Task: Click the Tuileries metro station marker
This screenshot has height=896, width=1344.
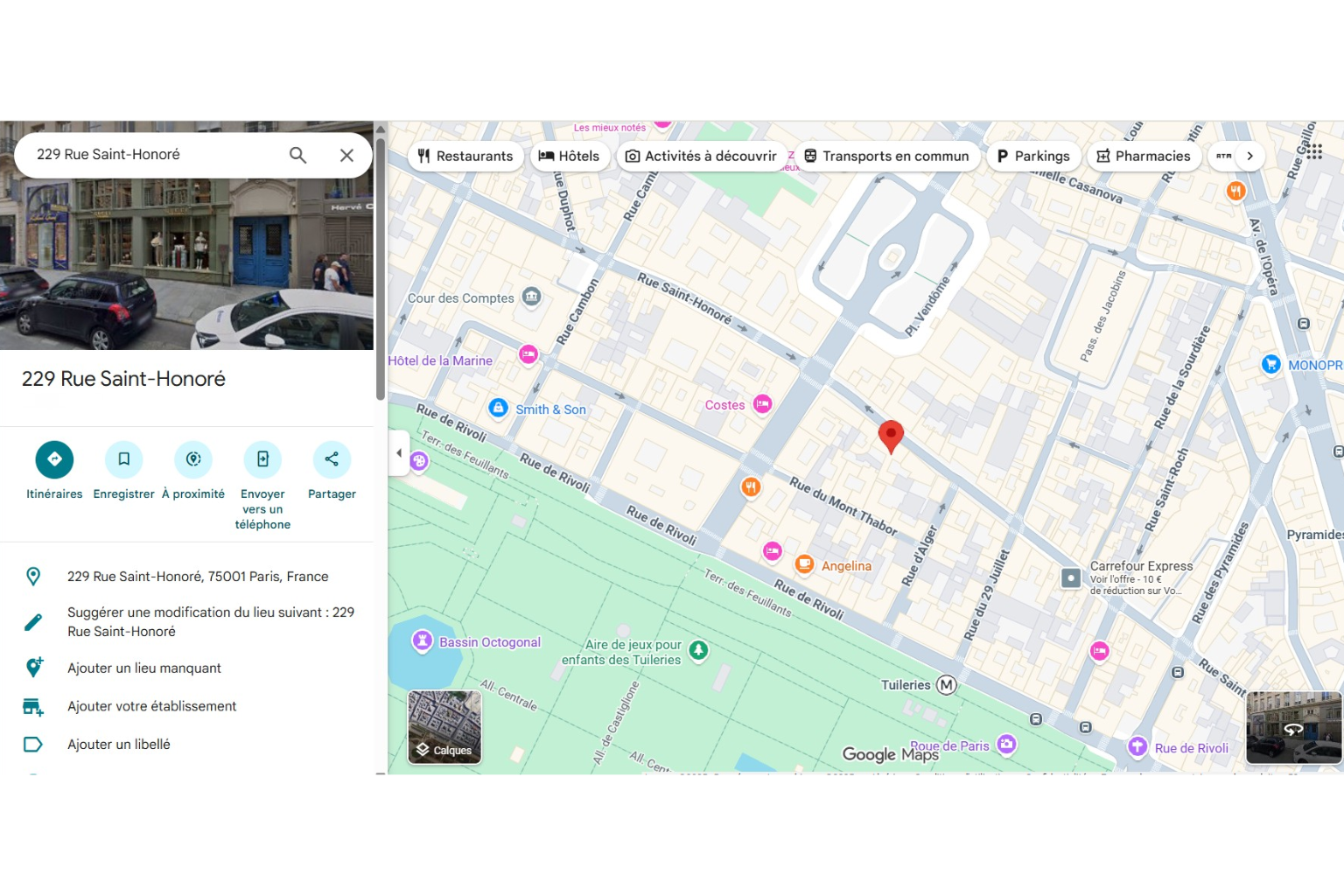Action: tap(946, 685)
